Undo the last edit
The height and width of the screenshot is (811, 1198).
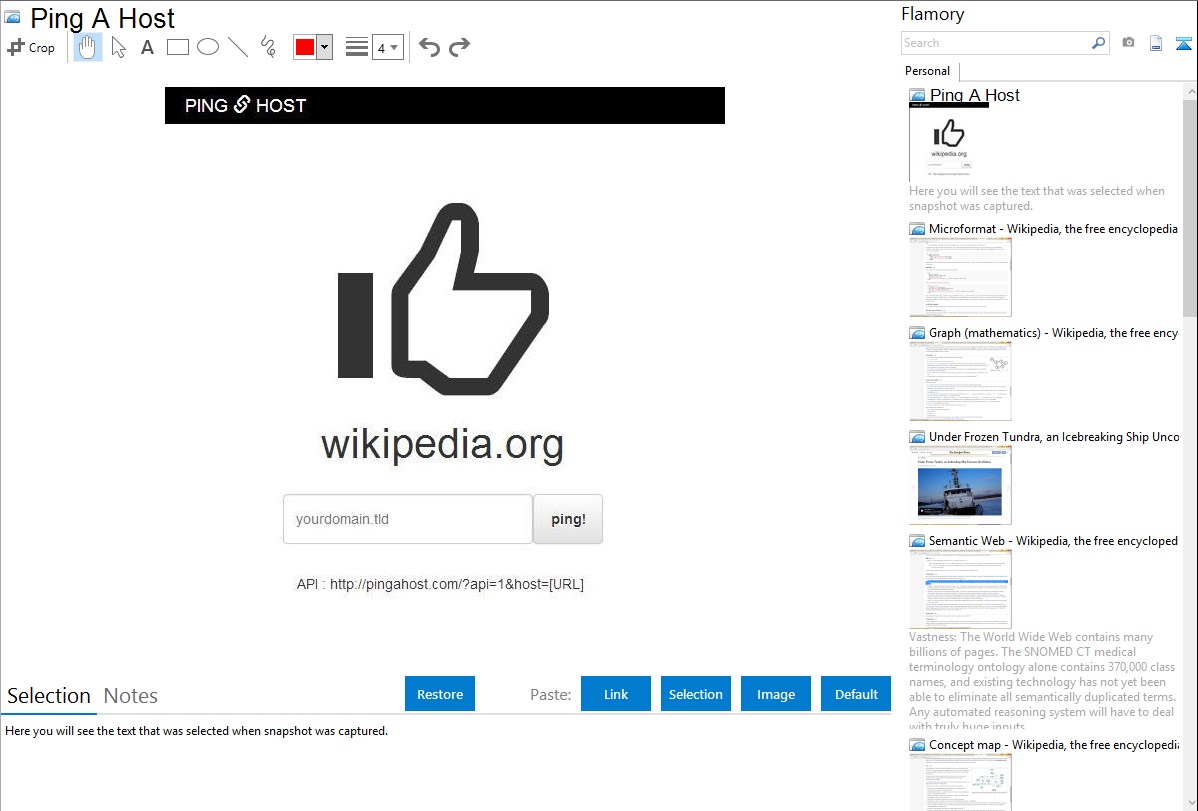[x=429, y=47]
